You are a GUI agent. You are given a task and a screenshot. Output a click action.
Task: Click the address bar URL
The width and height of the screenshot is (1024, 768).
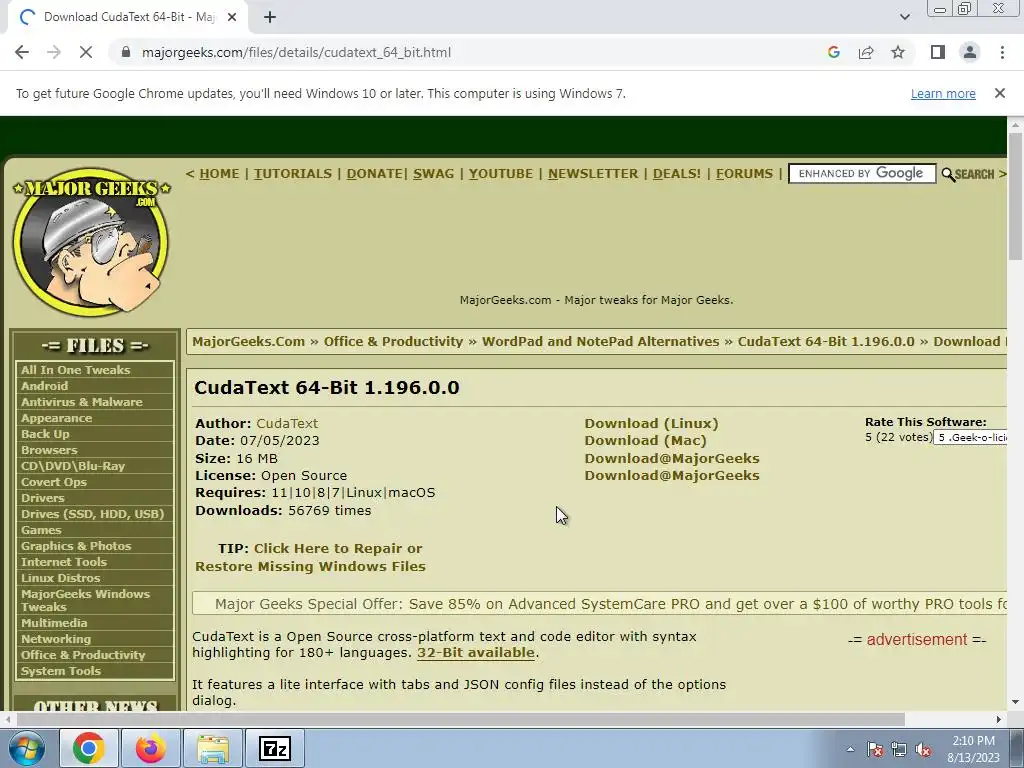pos(296,52)
